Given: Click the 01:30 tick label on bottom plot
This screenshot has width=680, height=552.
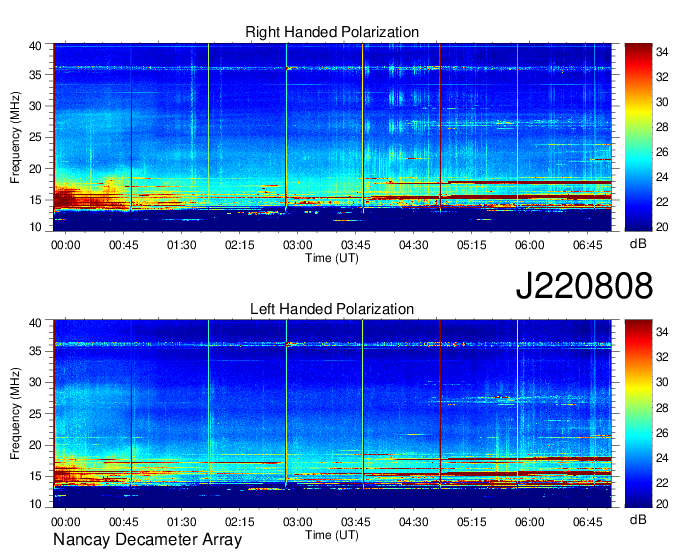Looking at the screenshot, I should pyautogui.click(x=182, y=522).
